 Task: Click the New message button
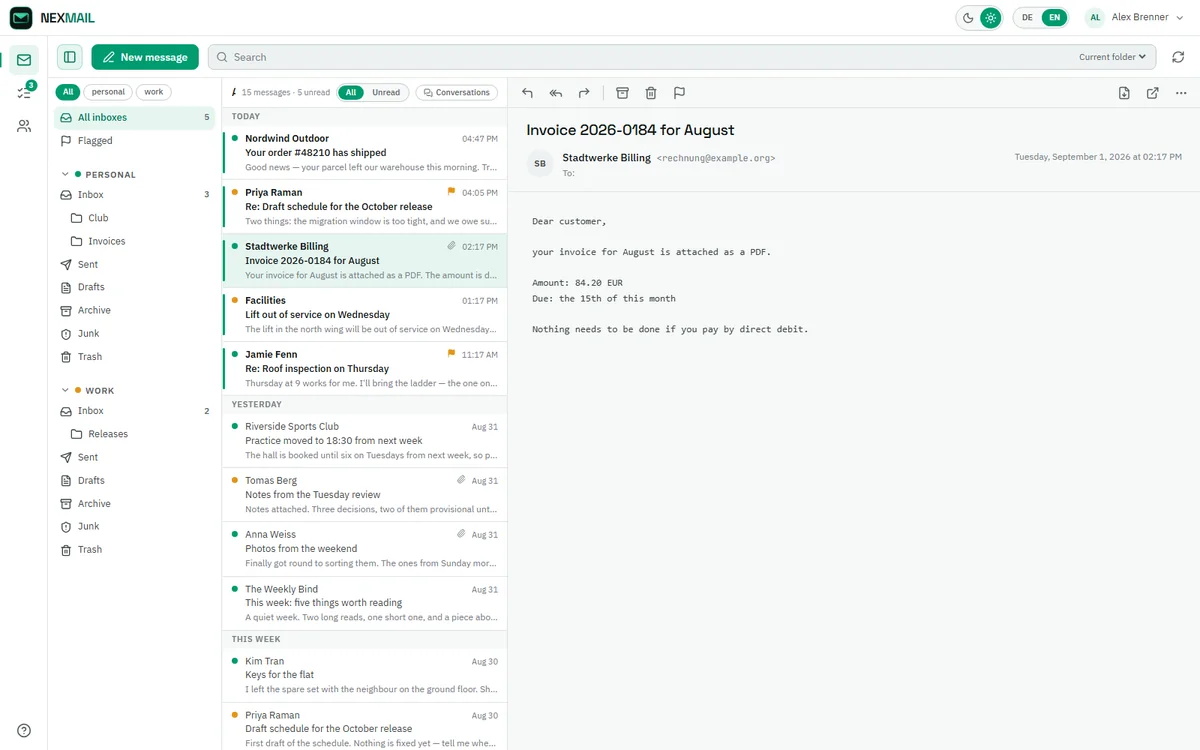(x=145, y=57)
